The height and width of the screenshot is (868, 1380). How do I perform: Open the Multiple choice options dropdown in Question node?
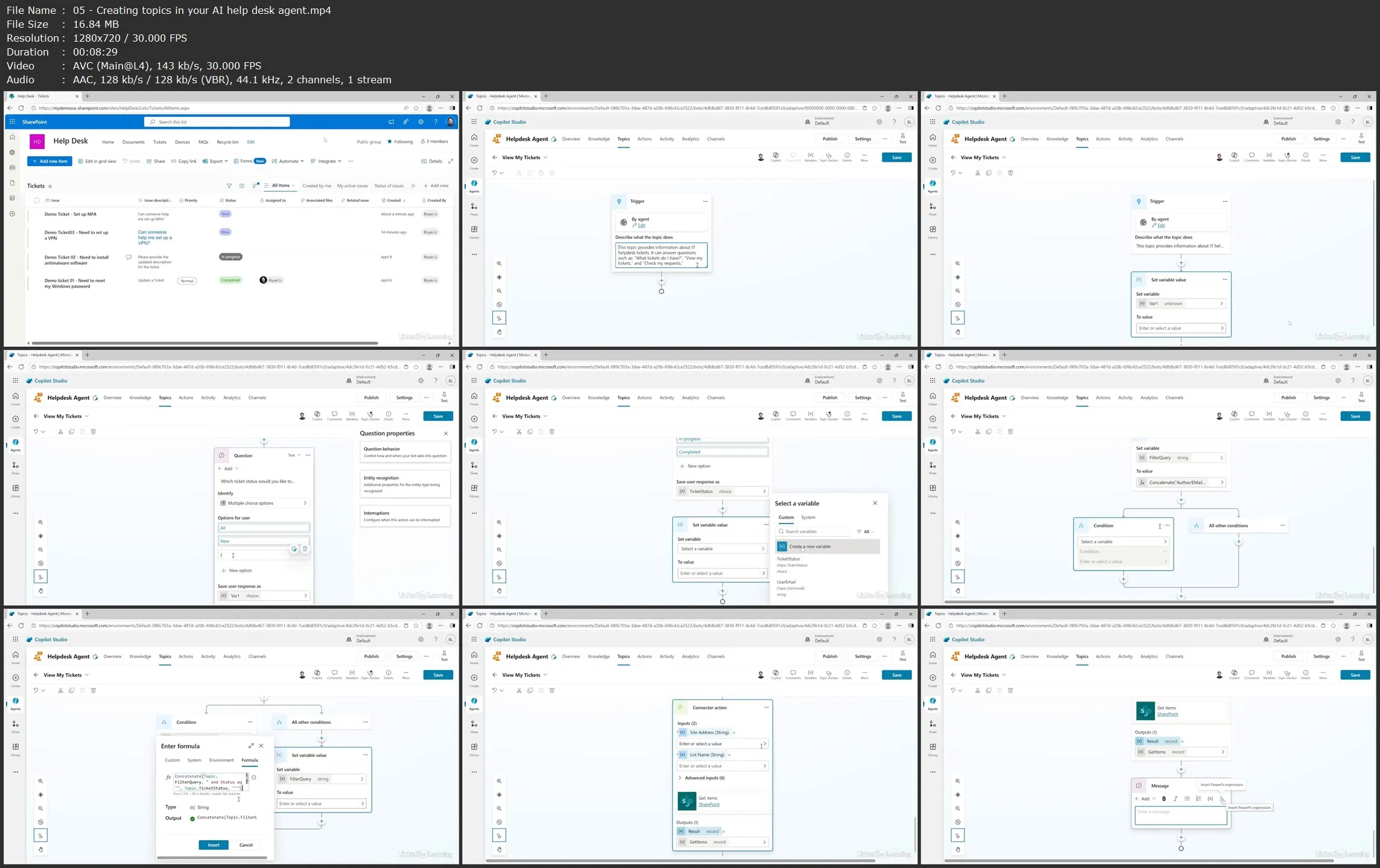[x=264, y=503]
